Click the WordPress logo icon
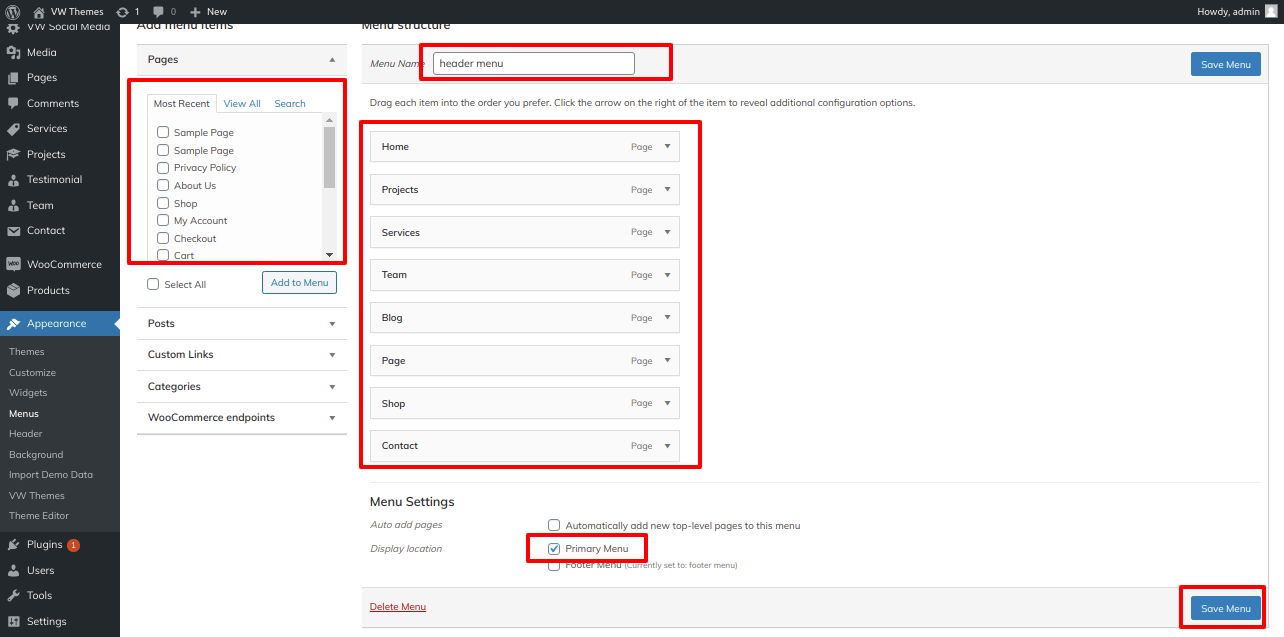The height and width of the screenshot is (637, 1284). tap(13, 11)
